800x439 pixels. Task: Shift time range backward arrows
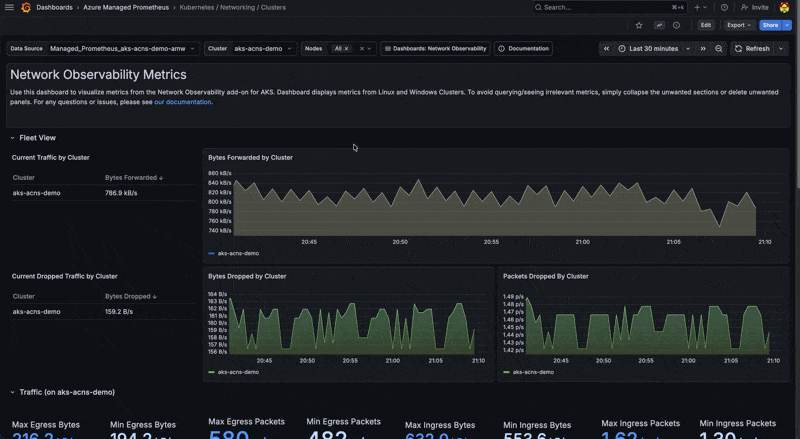coord(606,48)
